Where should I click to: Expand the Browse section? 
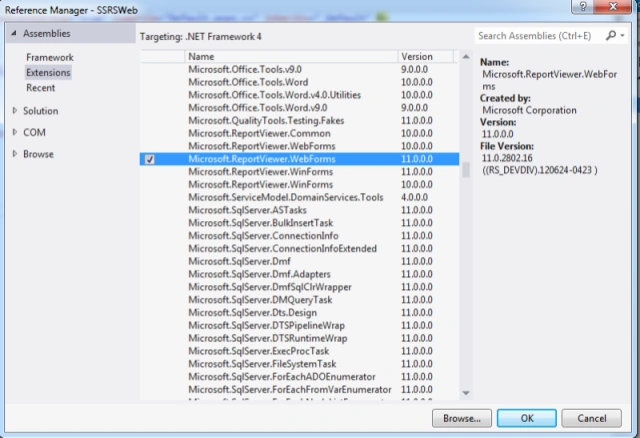pyautogui.click(x=15, y=153)
